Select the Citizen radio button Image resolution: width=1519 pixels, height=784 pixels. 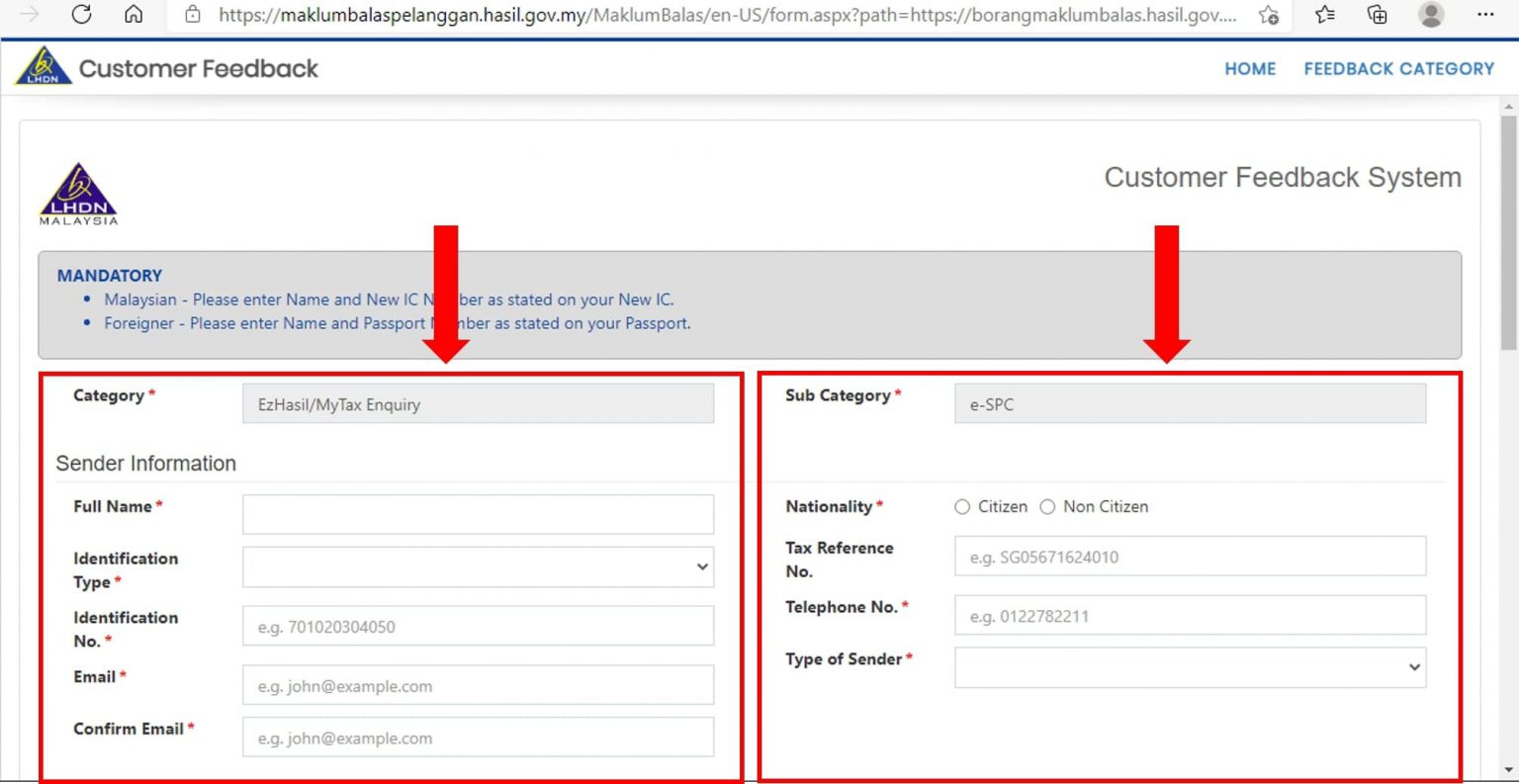click(962, 507)
